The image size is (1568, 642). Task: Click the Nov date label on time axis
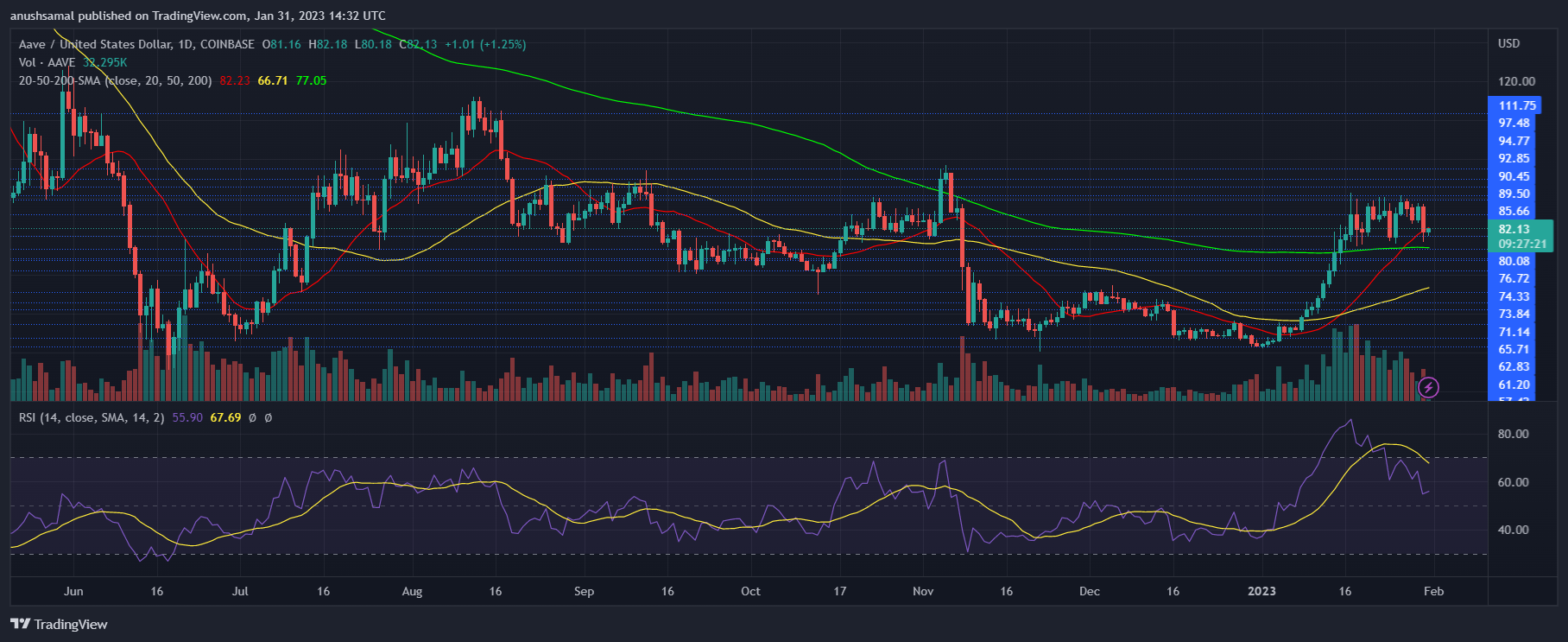(x=923, y=591)
